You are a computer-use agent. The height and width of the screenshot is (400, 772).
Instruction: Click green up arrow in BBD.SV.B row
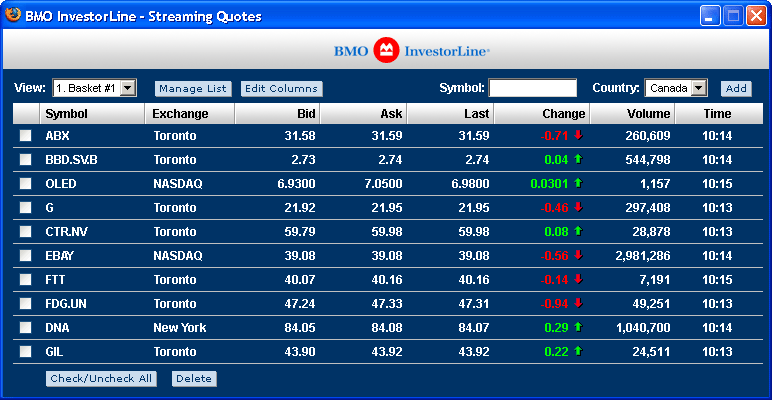pyautogui.click(x=579, y=160)
